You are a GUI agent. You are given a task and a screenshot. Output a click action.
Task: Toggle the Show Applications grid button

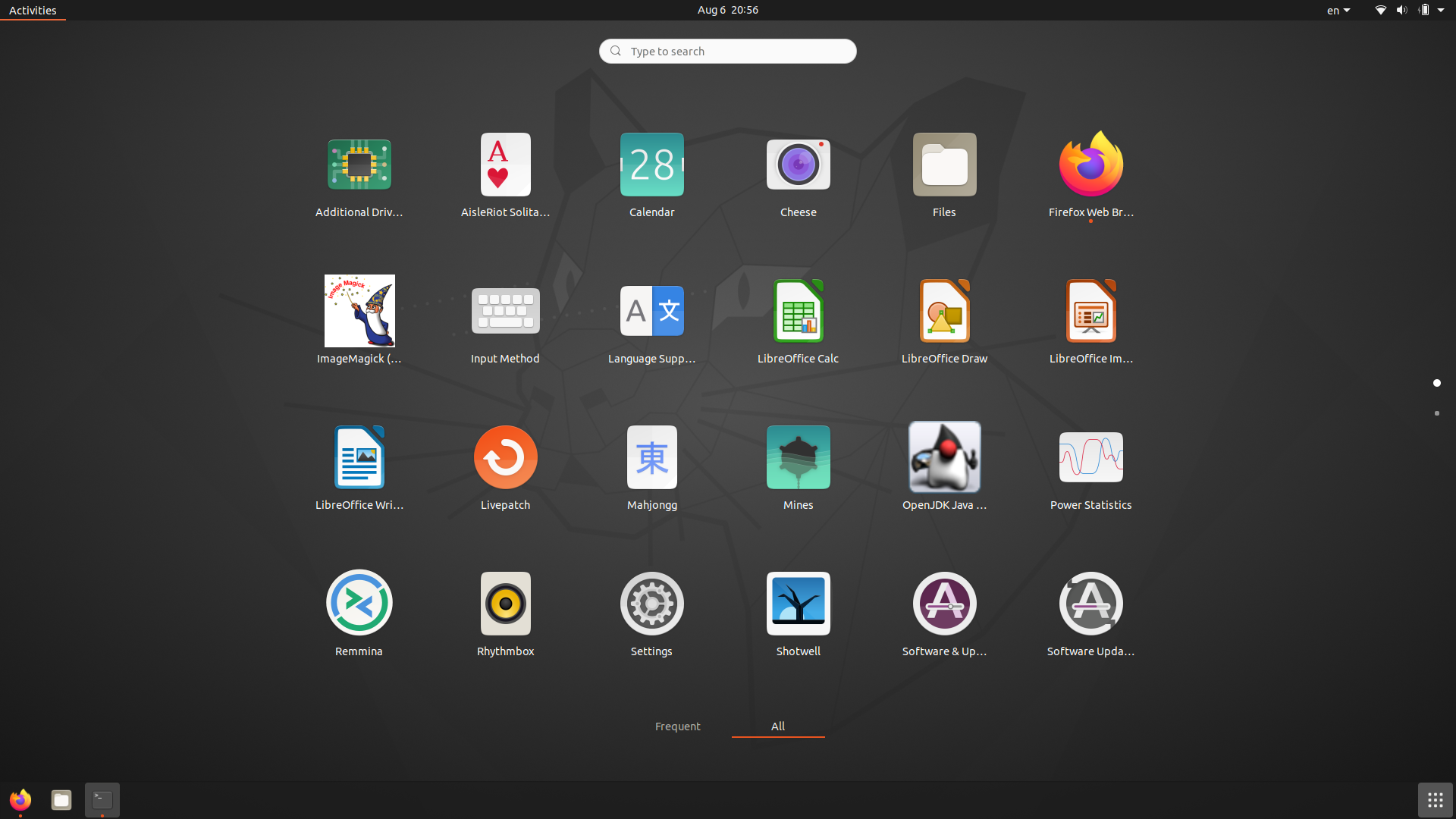tap(1435, 800)
